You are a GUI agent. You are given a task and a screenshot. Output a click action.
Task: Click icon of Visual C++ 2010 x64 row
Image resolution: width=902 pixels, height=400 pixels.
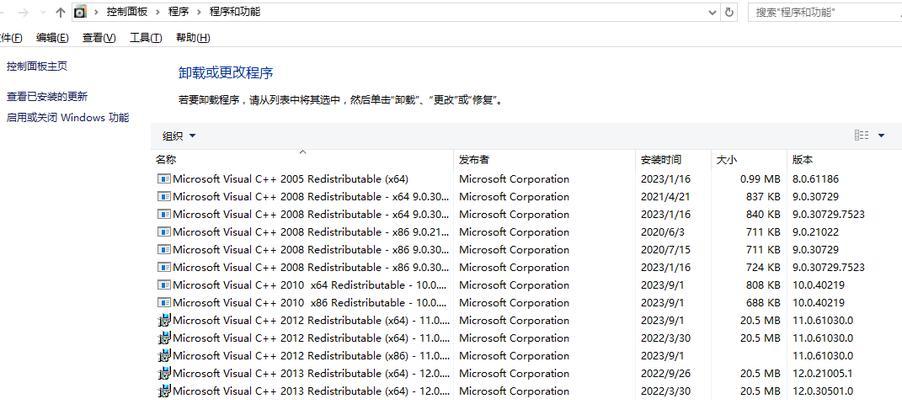(164, 285)
